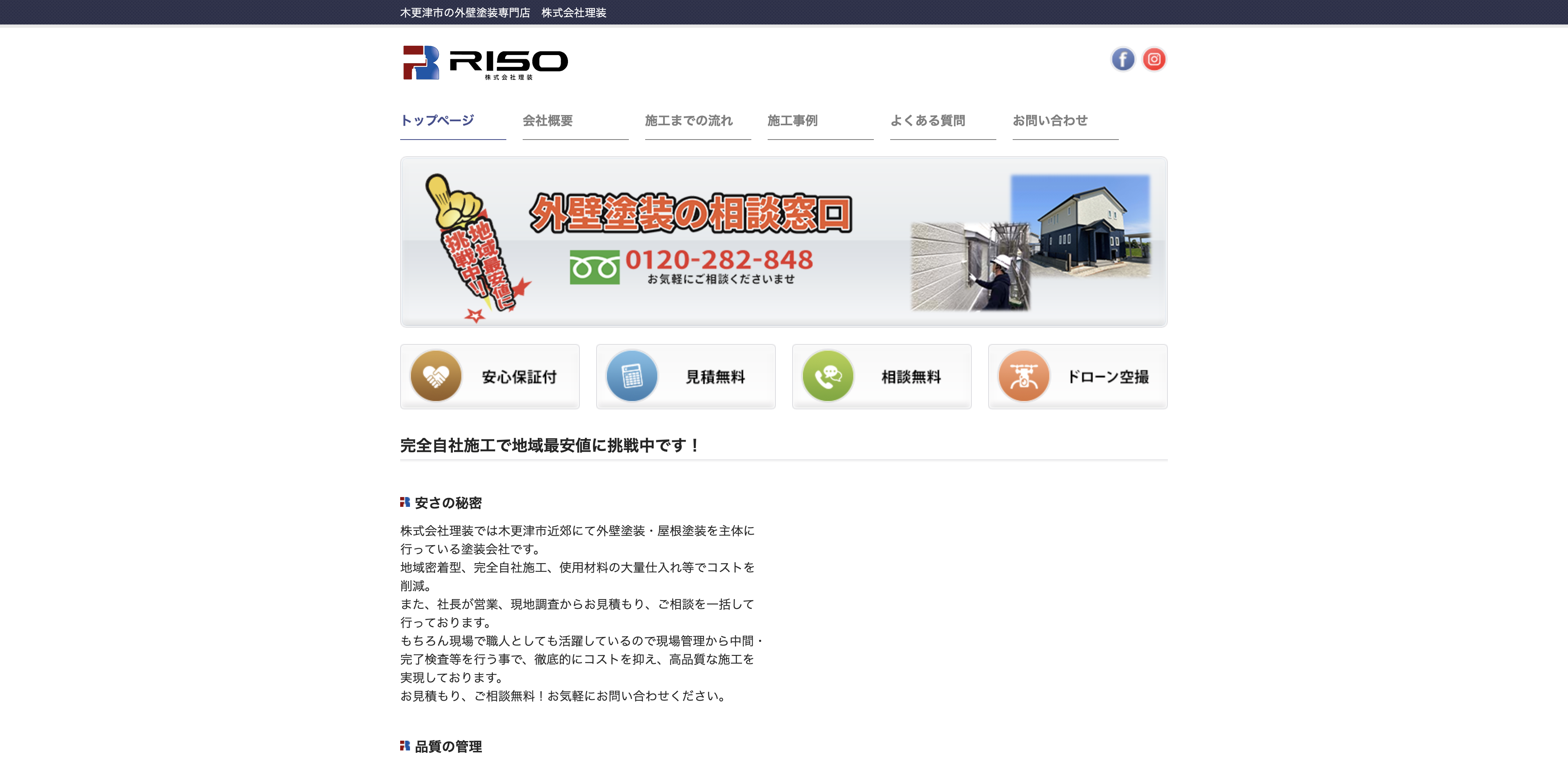Go to トップページ menu item
Viewport: 1568px width, 768px height.
pos(453,122)
